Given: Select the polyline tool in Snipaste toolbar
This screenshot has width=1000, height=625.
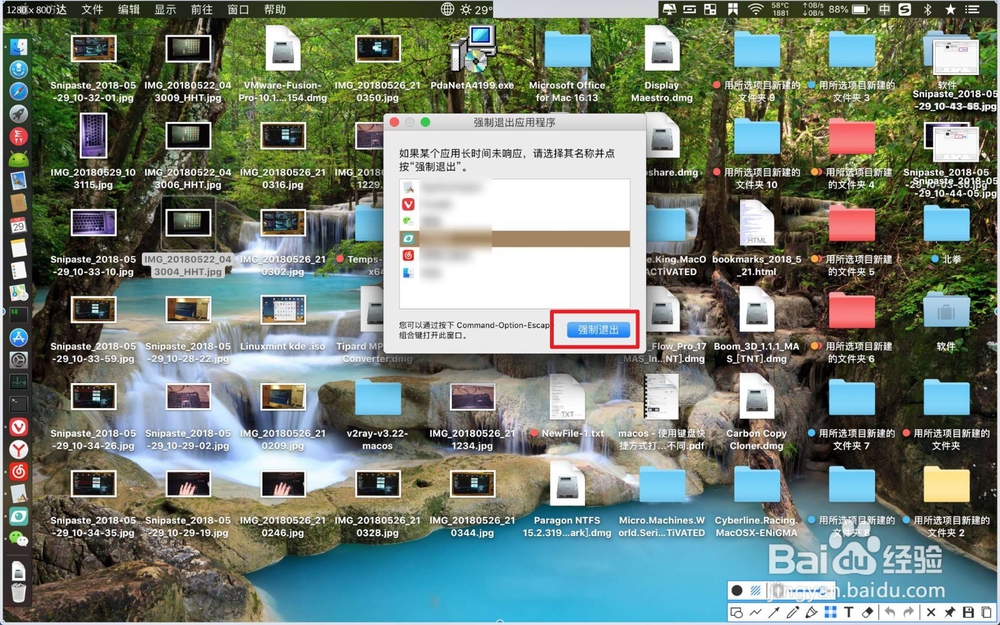Looking at the screenshot, I should pos(755,612).
